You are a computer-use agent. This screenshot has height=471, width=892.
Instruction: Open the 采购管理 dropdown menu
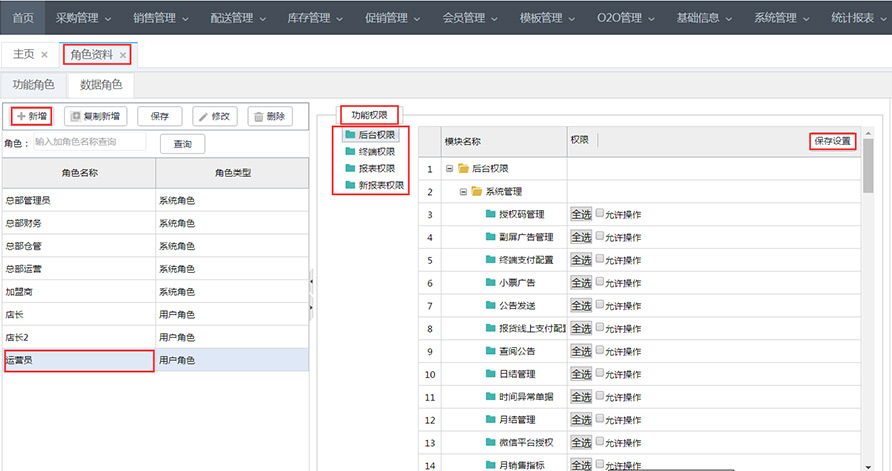[x=84, y=18]
